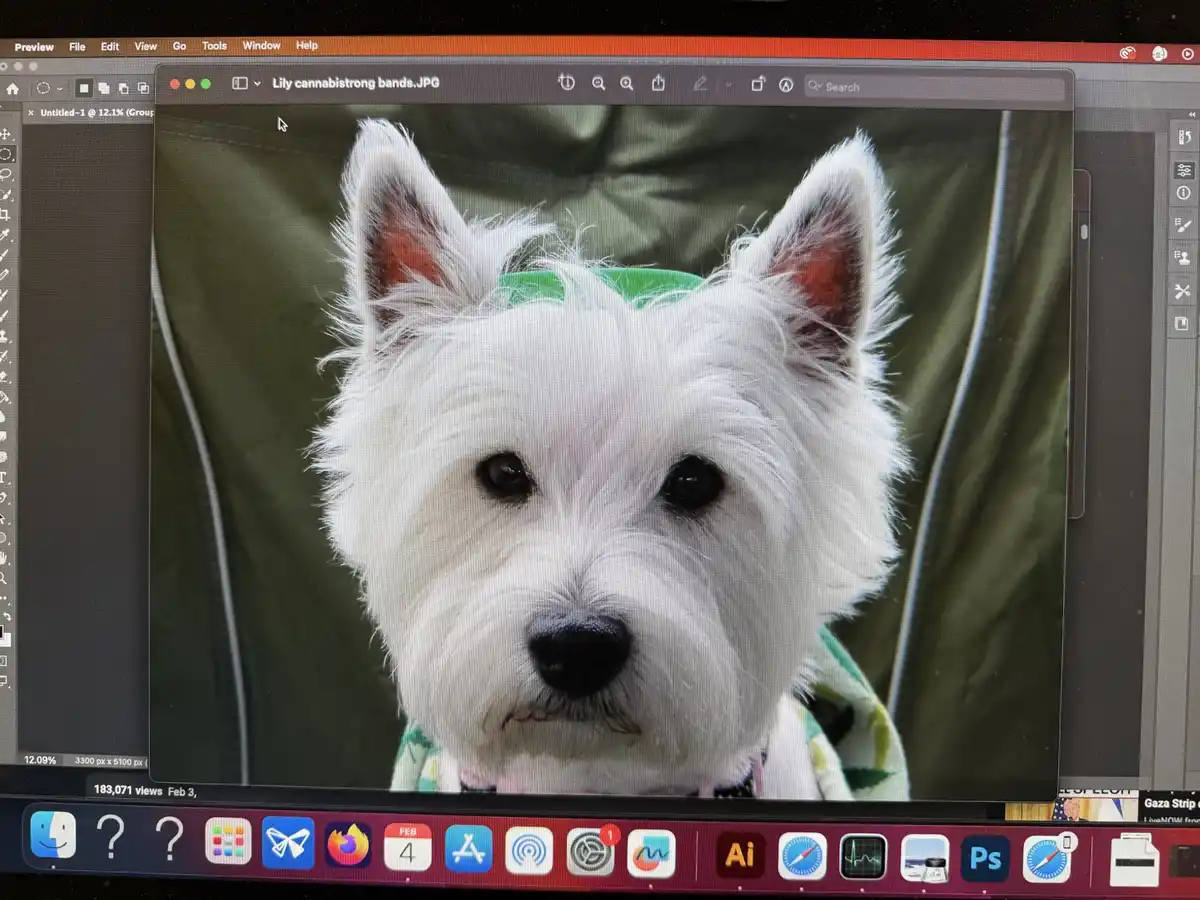Click the 12.09% zoom level field
The height and width of the screenshot is (900, 1200).
point(40,760)
